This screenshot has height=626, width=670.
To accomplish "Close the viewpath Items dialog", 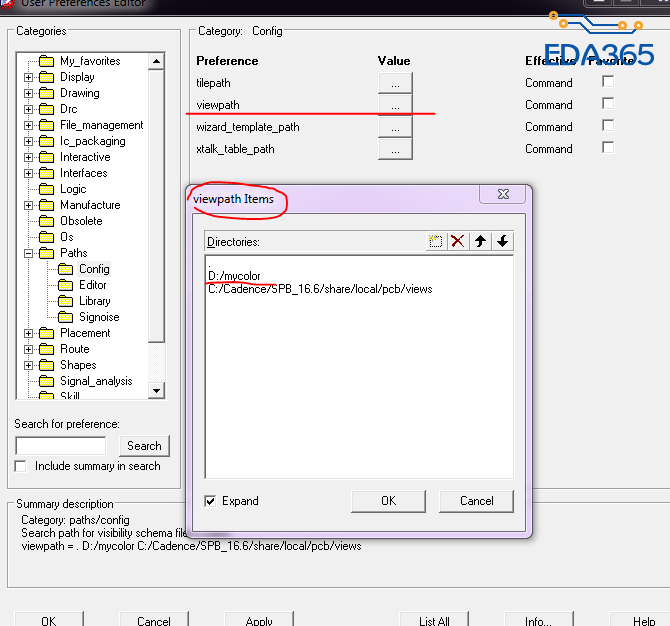I will (x=503, y=194).
